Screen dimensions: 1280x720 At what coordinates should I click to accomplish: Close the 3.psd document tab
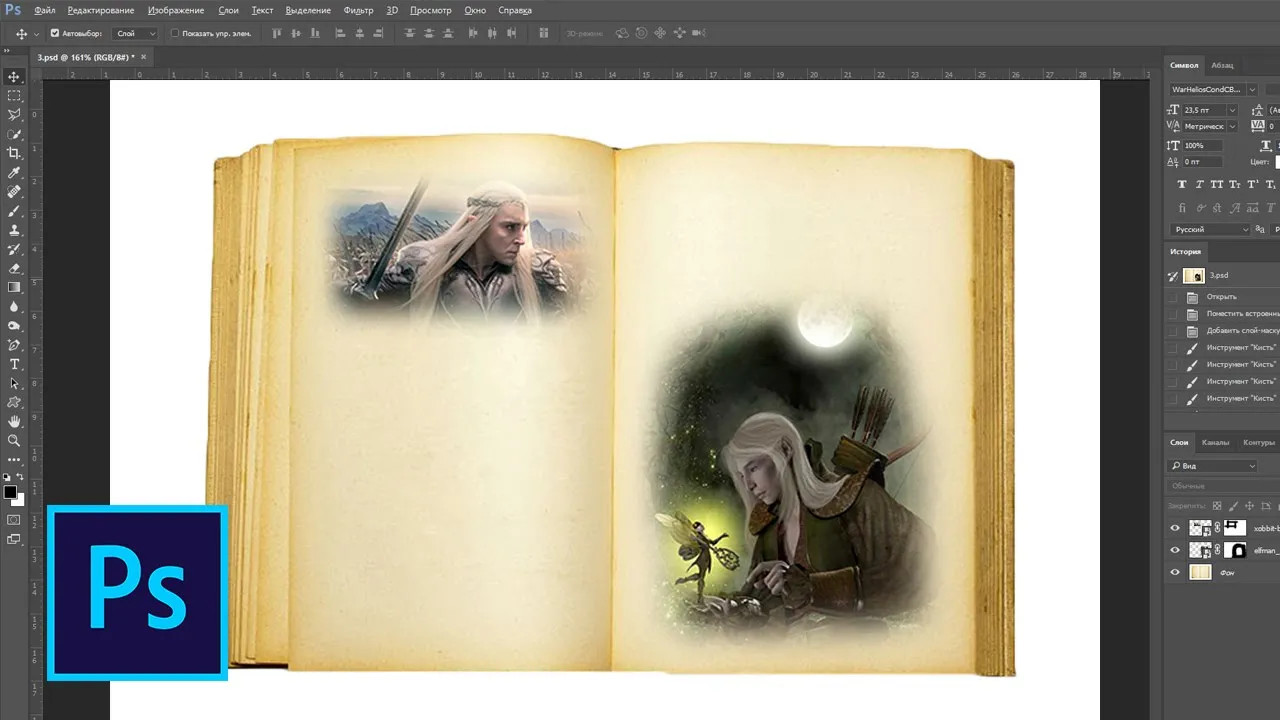[143, 57]
